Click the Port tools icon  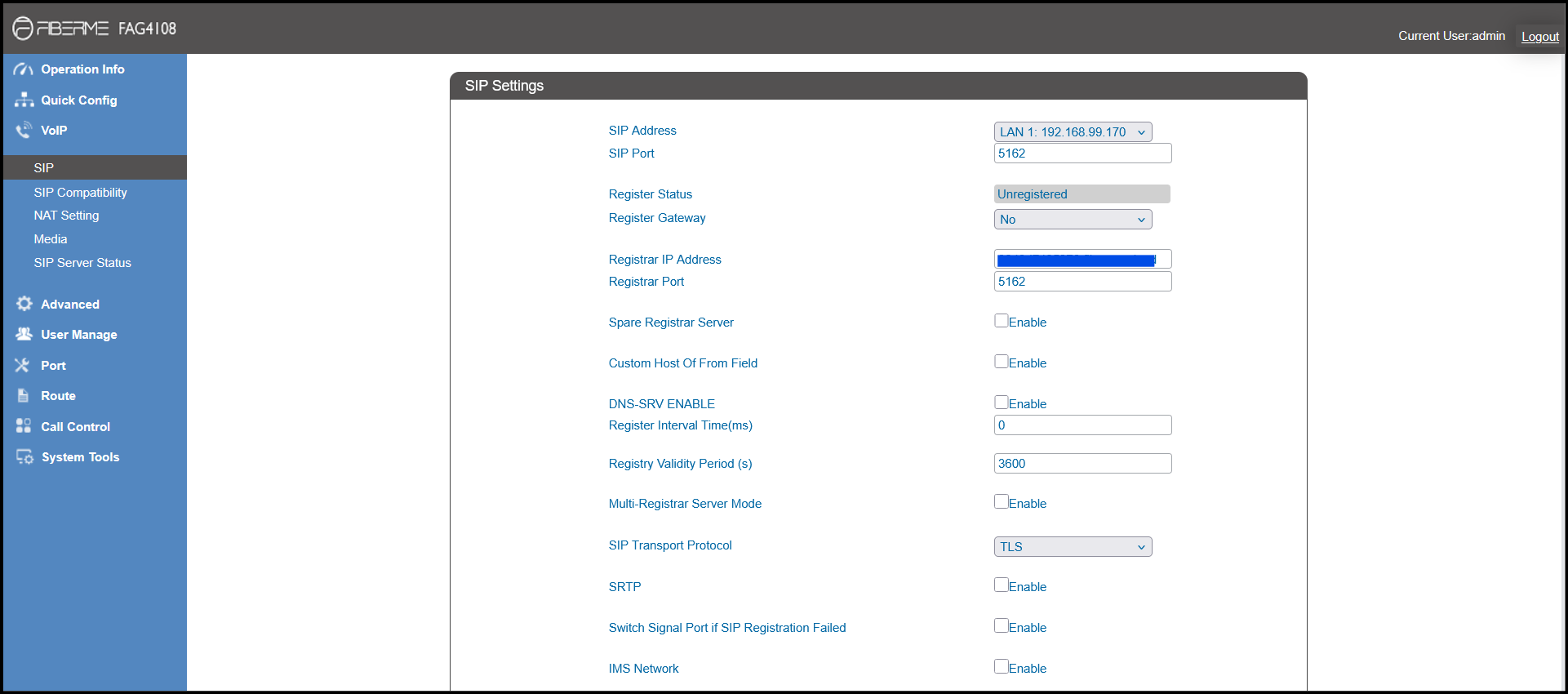[x=22, y=365]
